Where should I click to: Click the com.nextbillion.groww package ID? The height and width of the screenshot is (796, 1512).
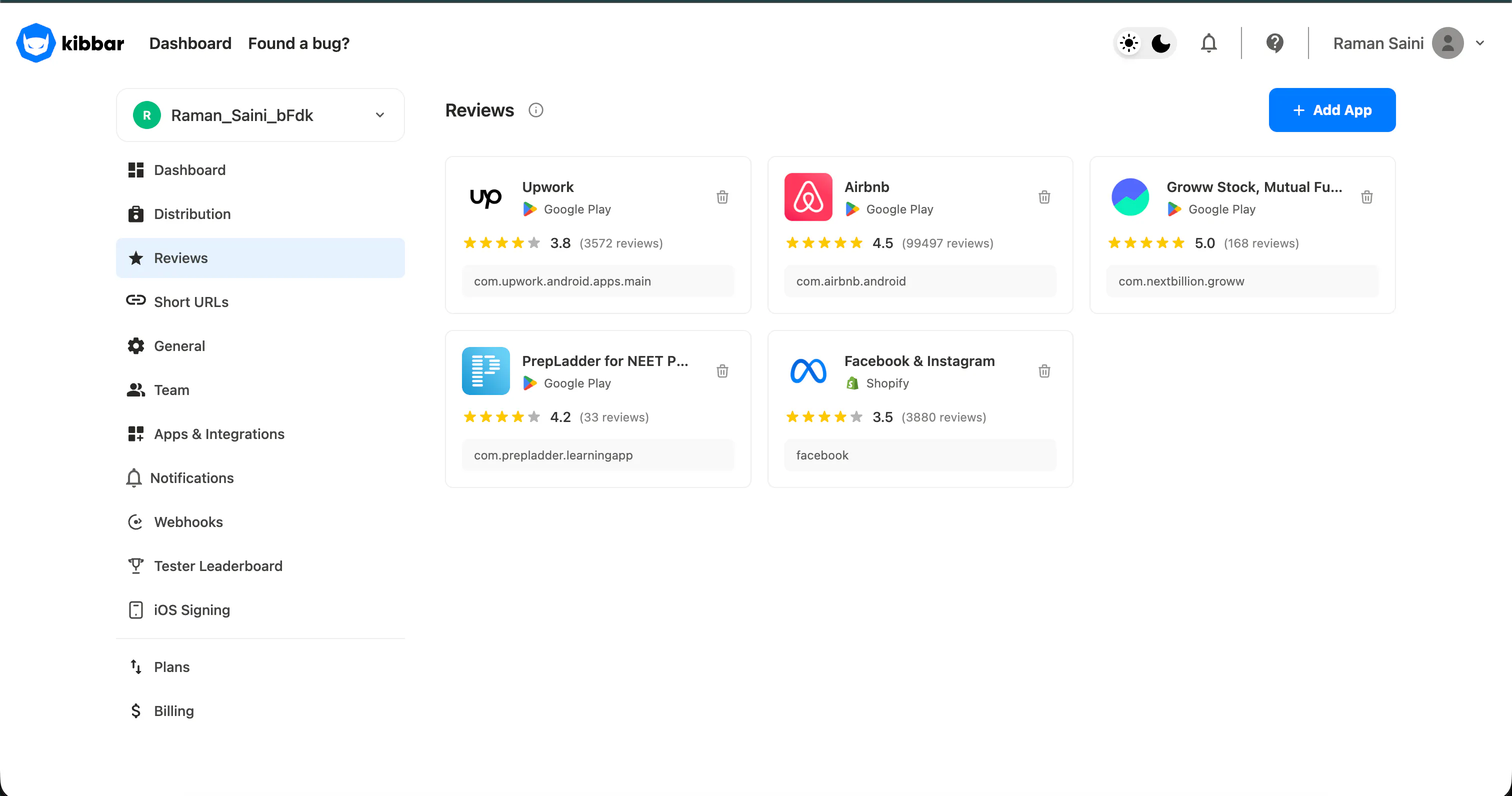[1242, 281]
